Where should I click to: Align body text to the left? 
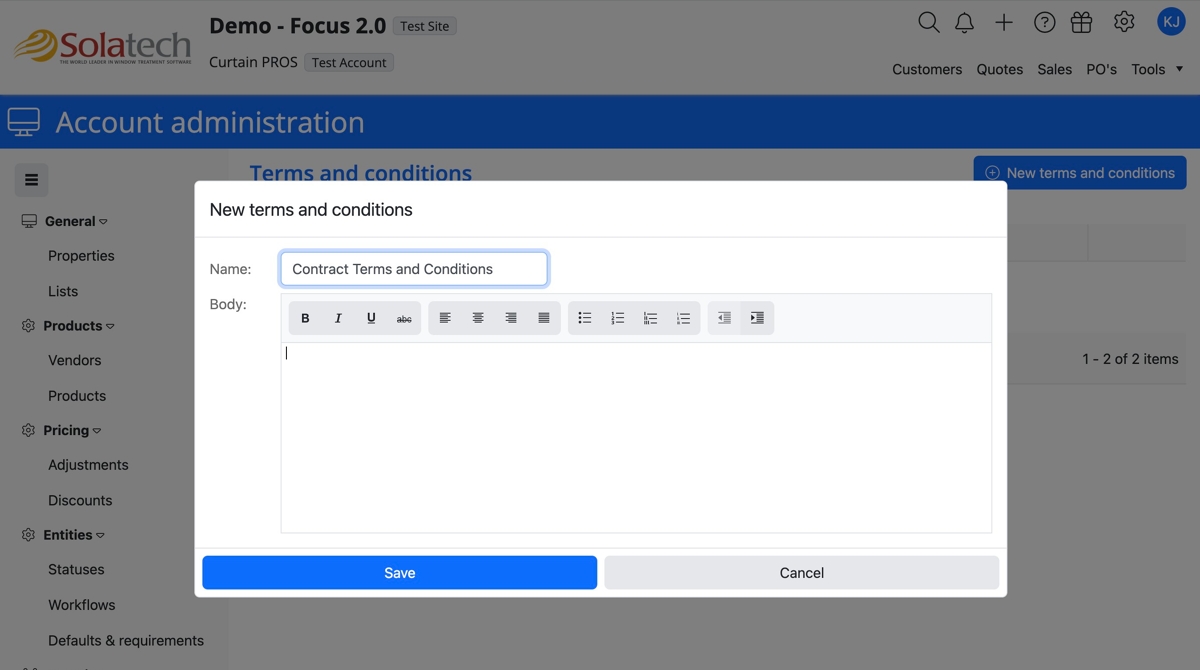[445, 318]
